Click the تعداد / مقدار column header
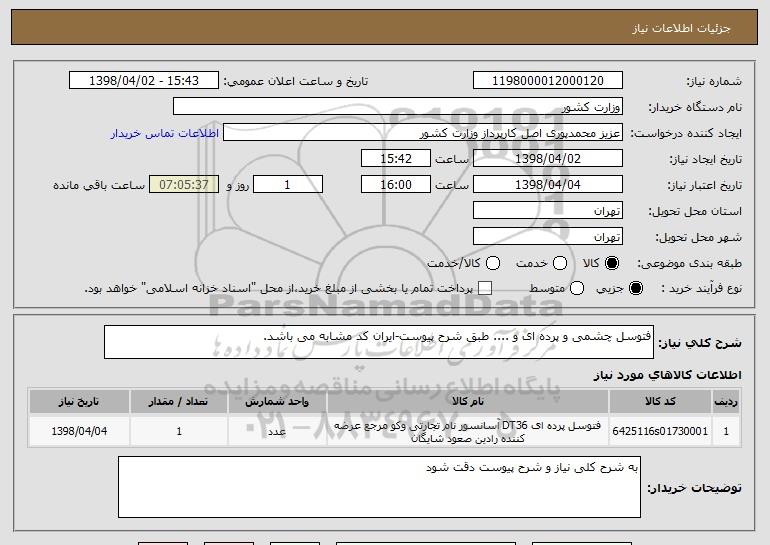770x545 pixels. click(x=179, y=402)
